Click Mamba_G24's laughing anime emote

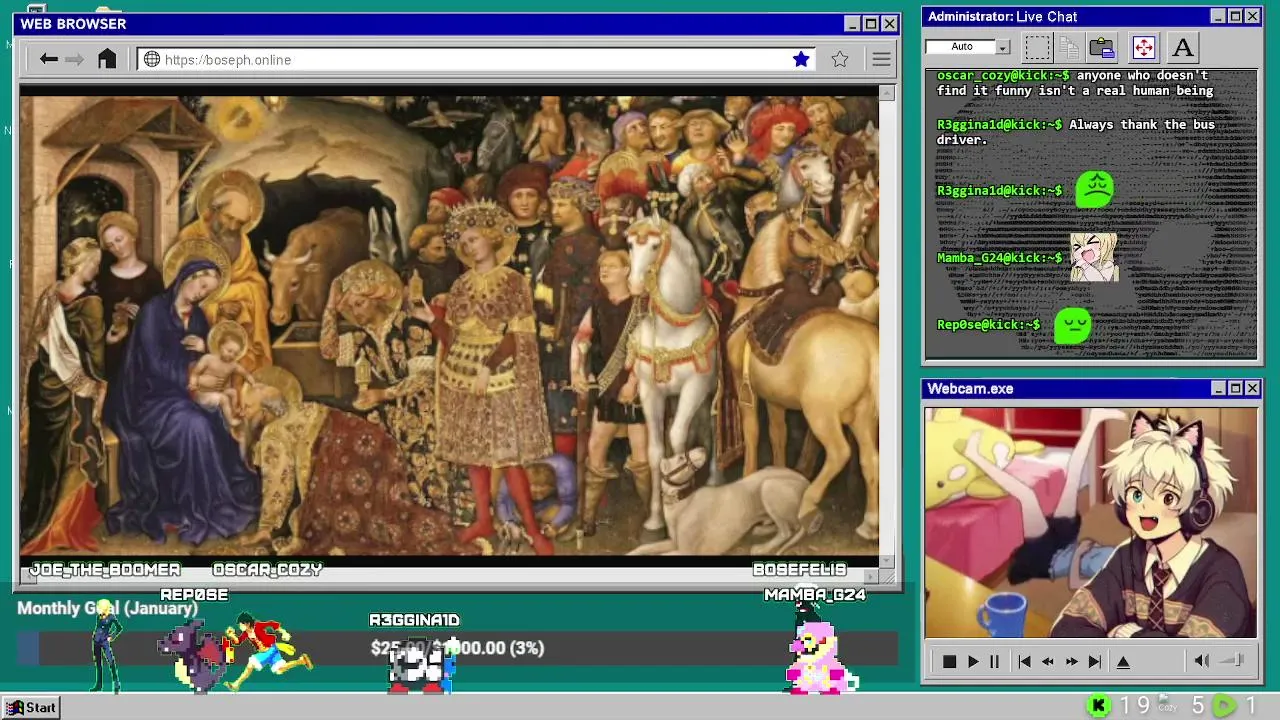click(x=1093, y=257)
